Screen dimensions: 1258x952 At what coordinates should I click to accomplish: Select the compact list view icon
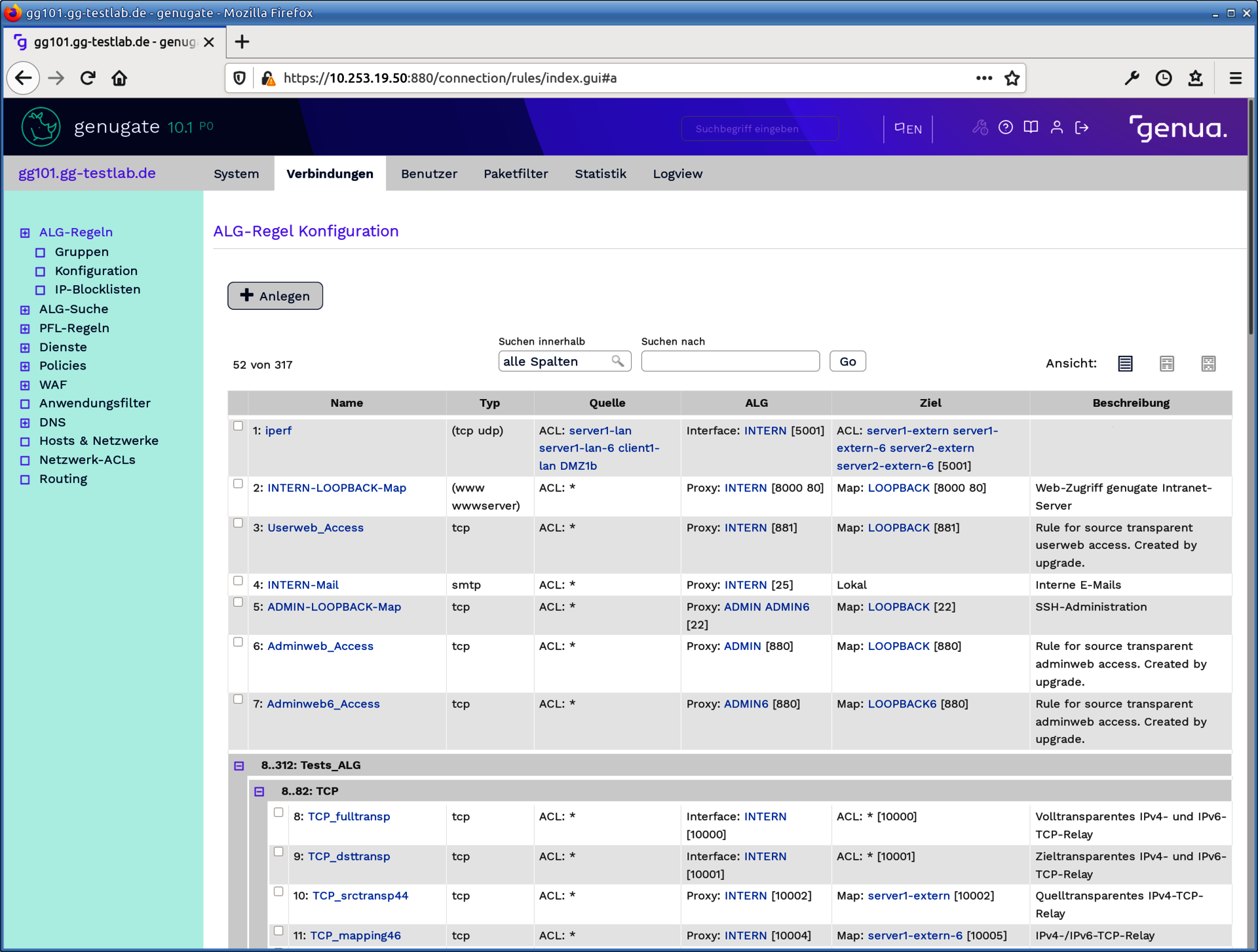tap(1125, 364)
